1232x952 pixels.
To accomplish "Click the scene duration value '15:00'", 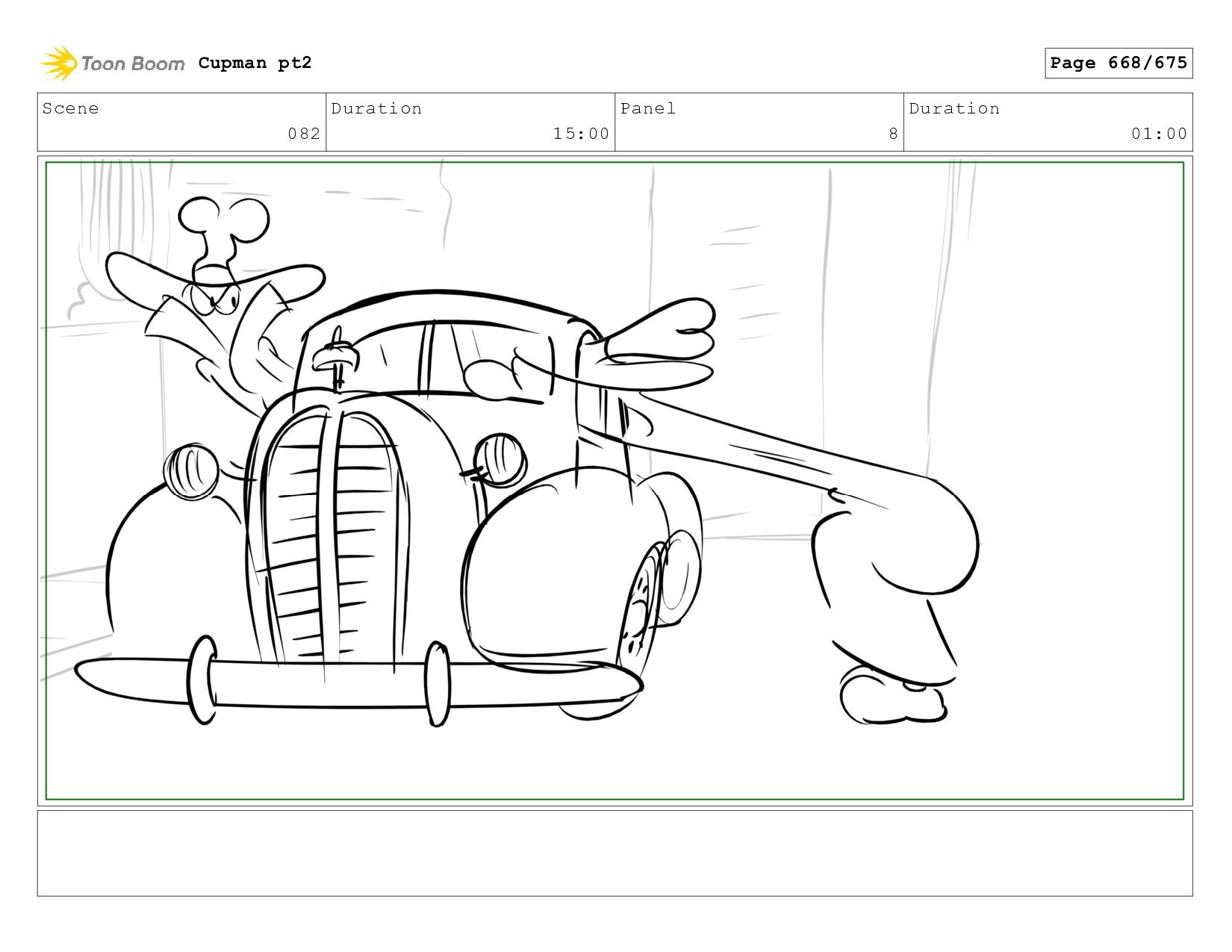I will pyautogui.click(x=581, y=134).
